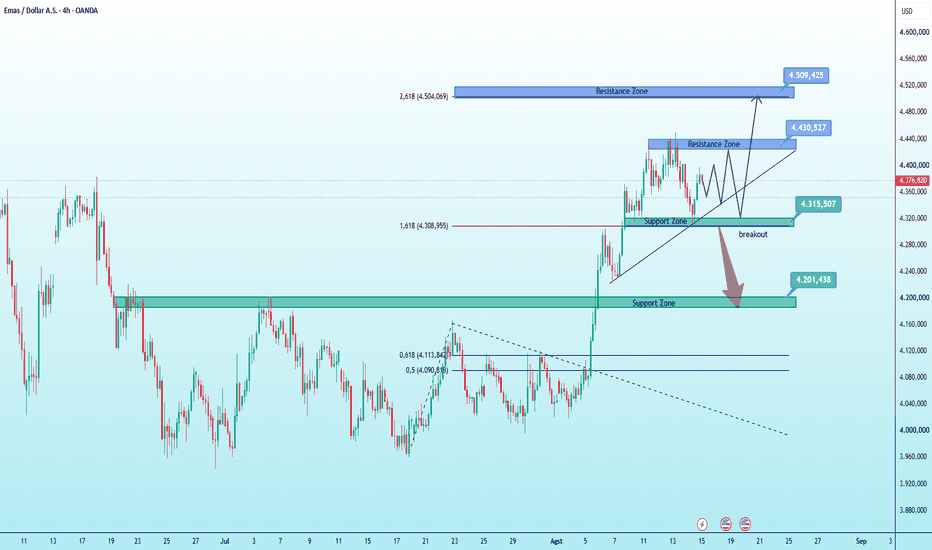The height and width of the screenshot is (550, 932).
Task: Select the 4.509,425 price callout label
Action: pos(806,76)
